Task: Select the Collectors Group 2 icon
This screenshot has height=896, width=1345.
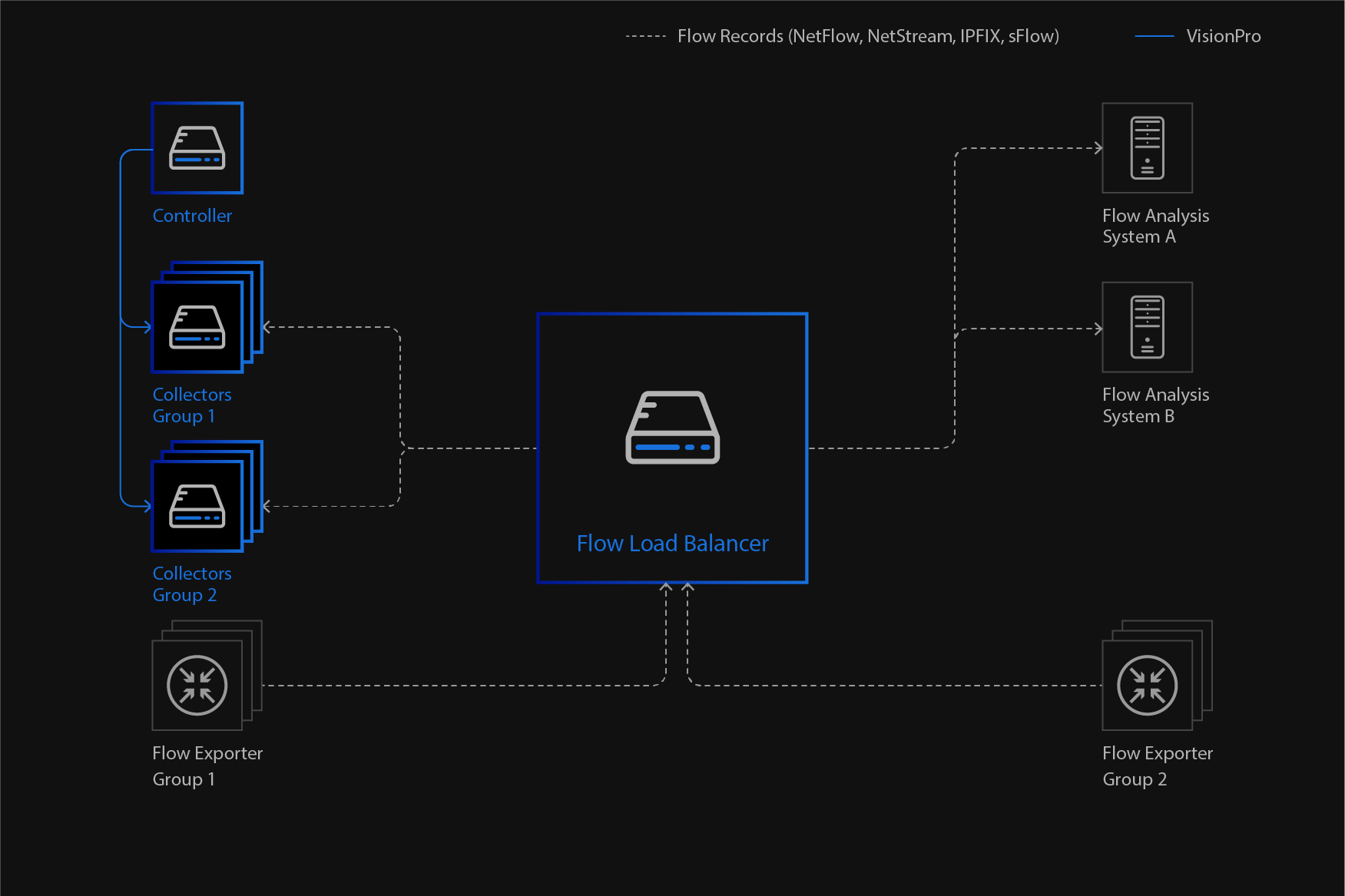Action: coord(197,506)
